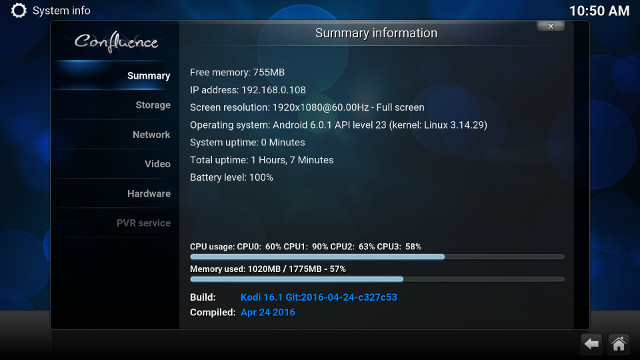Click the Confluence logo
The height and width of the screenshot is (360, 640).
(x=116, y=42)
